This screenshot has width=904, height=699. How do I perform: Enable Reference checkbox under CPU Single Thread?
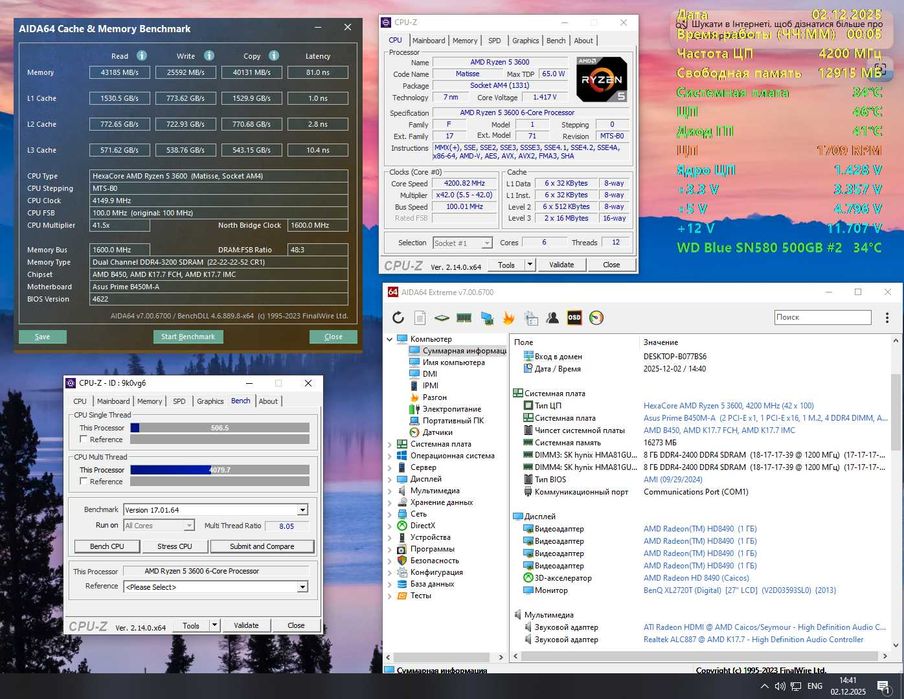[83, 439]
